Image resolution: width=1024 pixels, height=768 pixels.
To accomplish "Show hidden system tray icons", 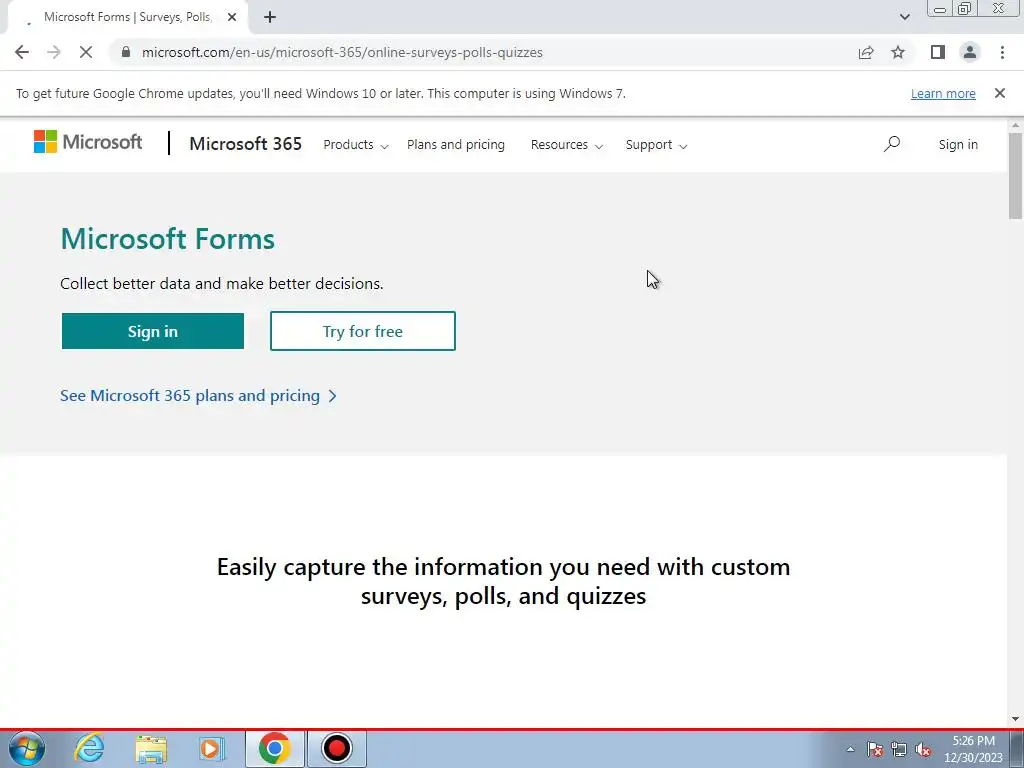I will point(850,749).
